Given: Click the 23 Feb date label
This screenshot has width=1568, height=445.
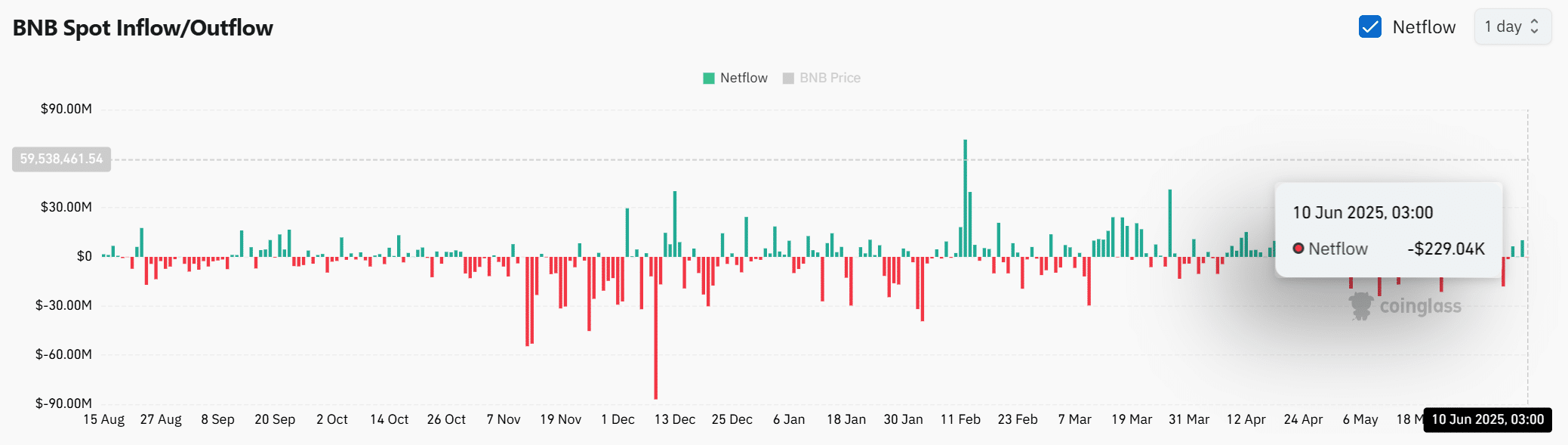Looking at the screenshot, I should [x=1018, y=419].
